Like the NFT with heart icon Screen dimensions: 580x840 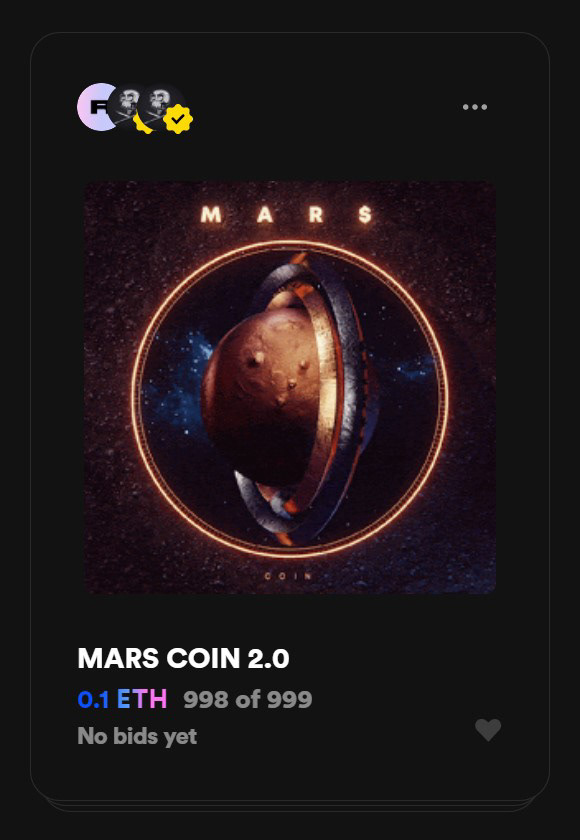tap(488, 730)
